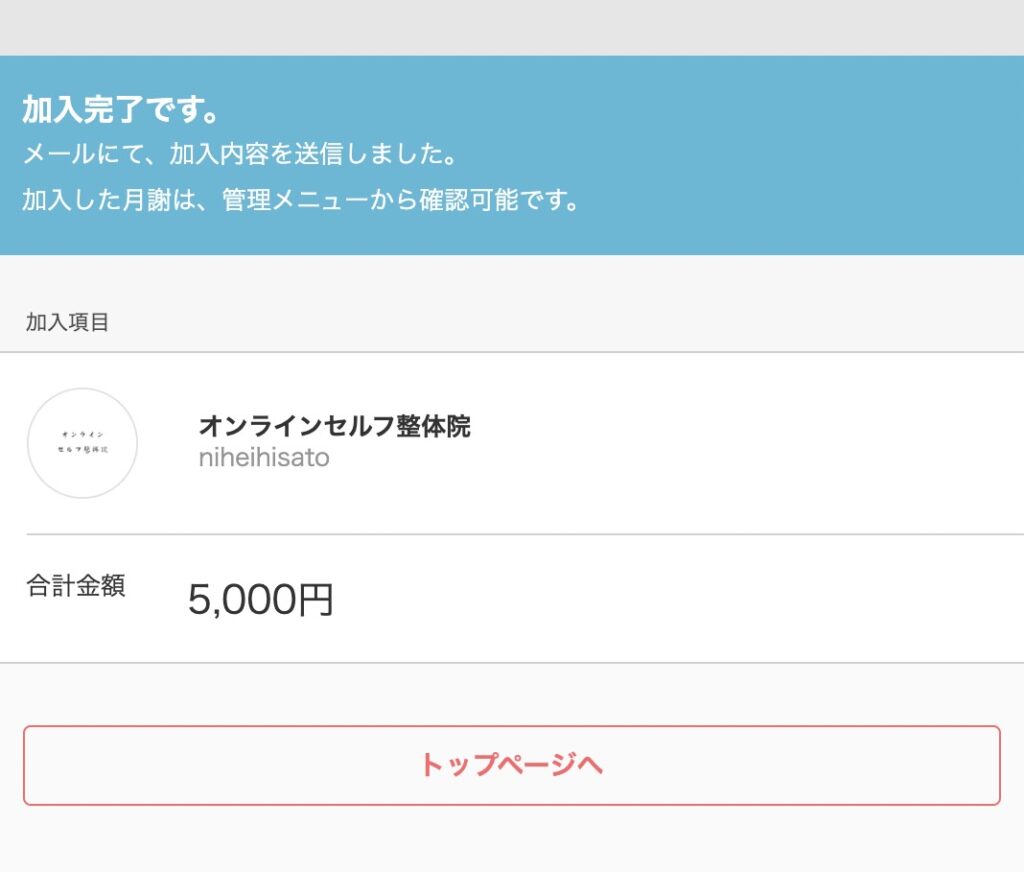The width and height of the screenshot is (1024, 872).
Task: Click the 加入項目 section header
Action: [x=67, y=322]
